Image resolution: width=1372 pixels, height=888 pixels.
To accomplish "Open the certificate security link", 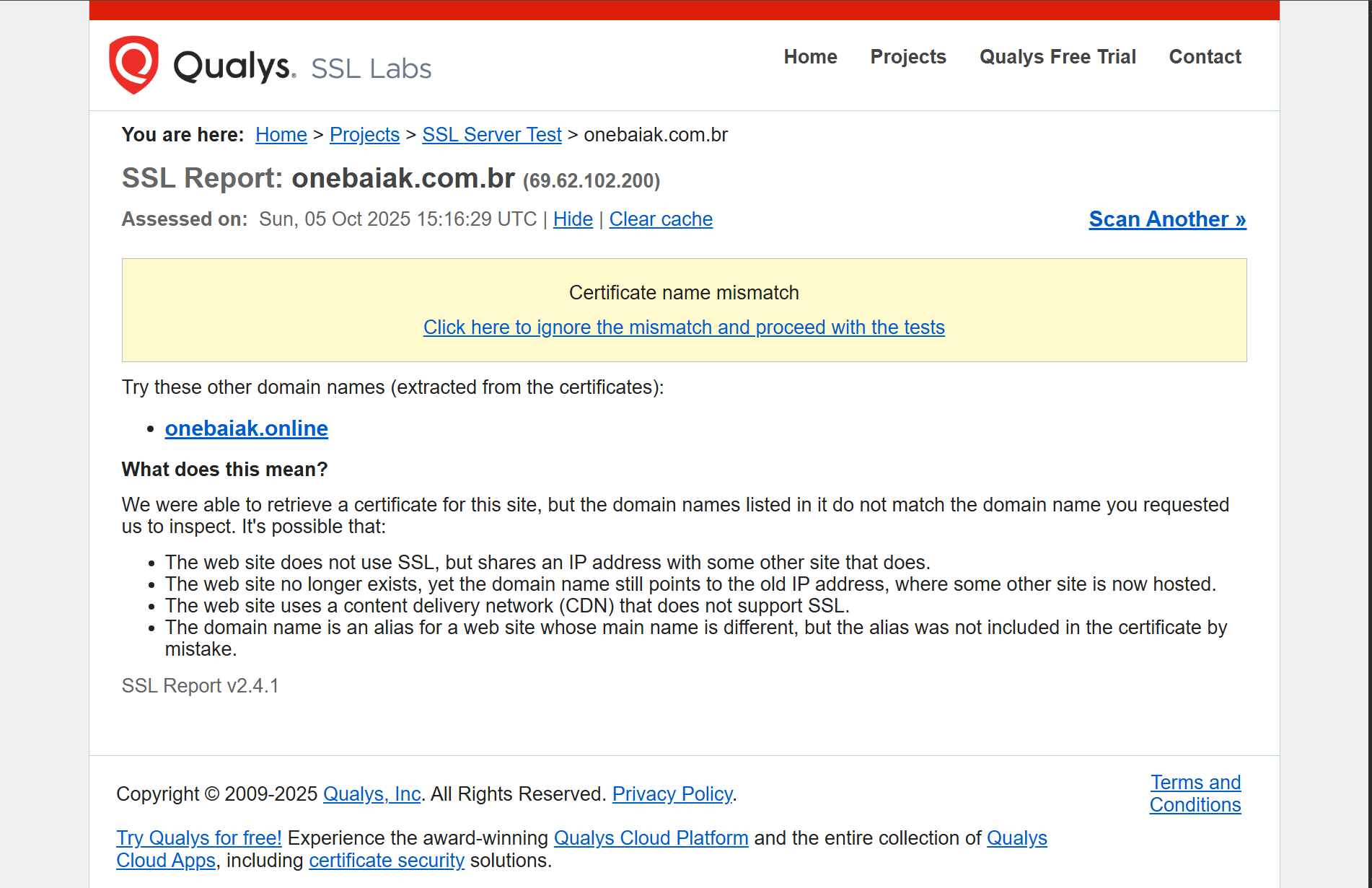I will click(x=387, y=861).
